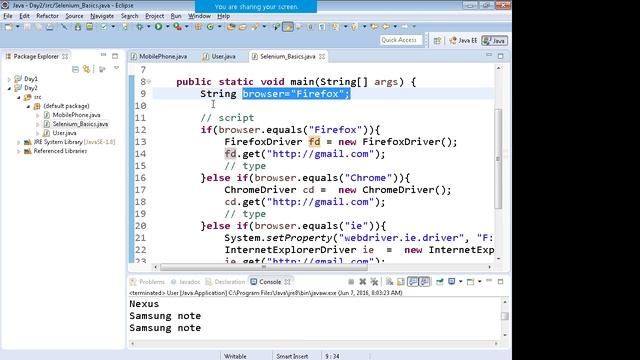Click the Print toolbar icon

point(49,27)
